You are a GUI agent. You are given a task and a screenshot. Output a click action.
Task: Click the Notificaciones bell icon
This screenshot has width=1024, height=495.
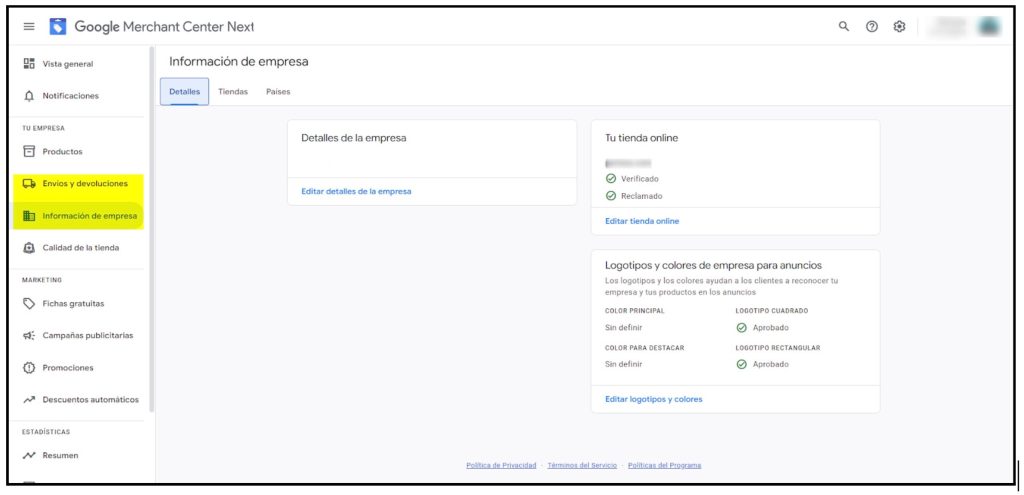tap(29, 96)
